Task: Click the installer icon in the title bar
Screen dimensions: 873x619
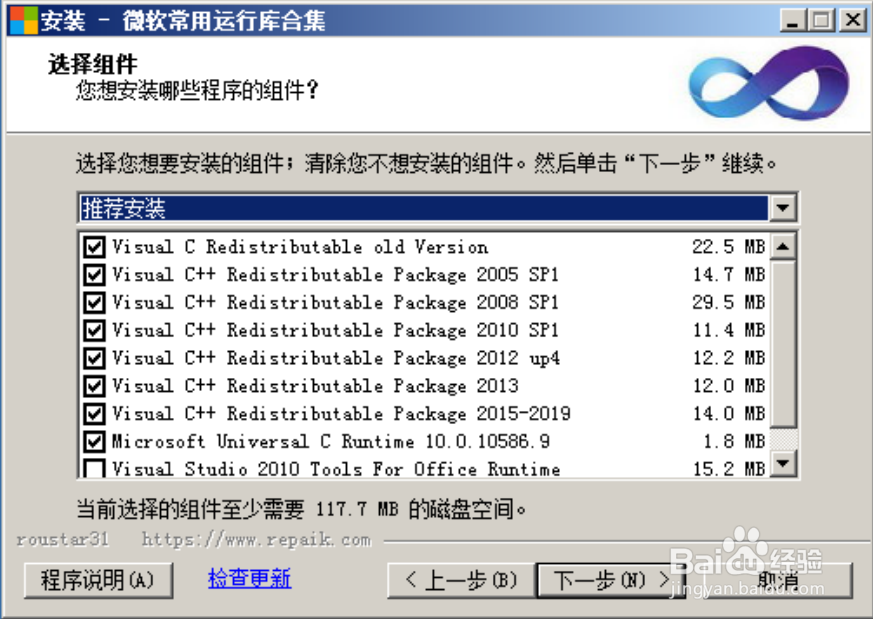Action: click(x=23, y=21)
